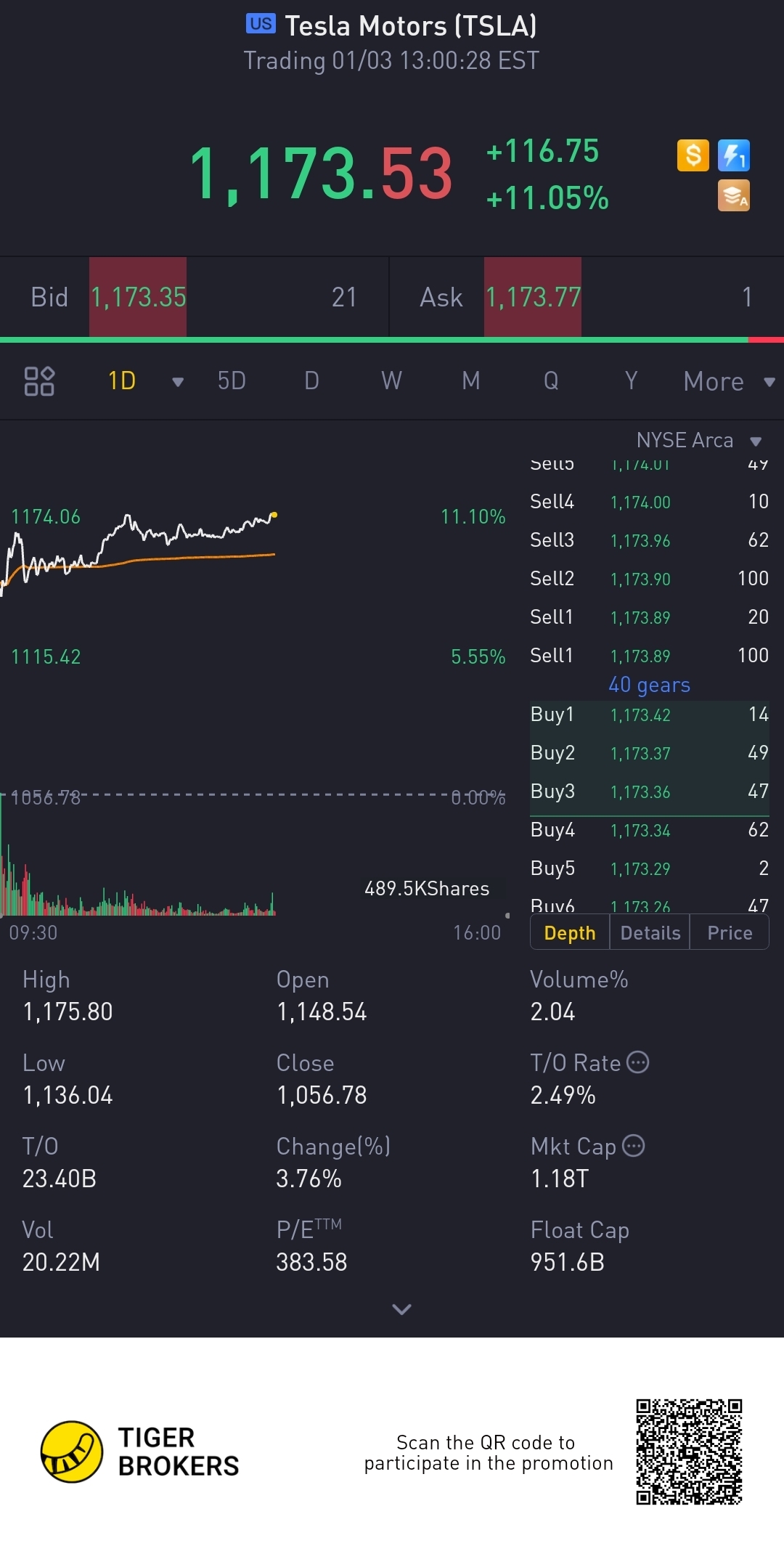The width and height of the screenshot is (784, 1567).
Task: Tap the Bid price 1,173.35
Action: click(138, 297)
